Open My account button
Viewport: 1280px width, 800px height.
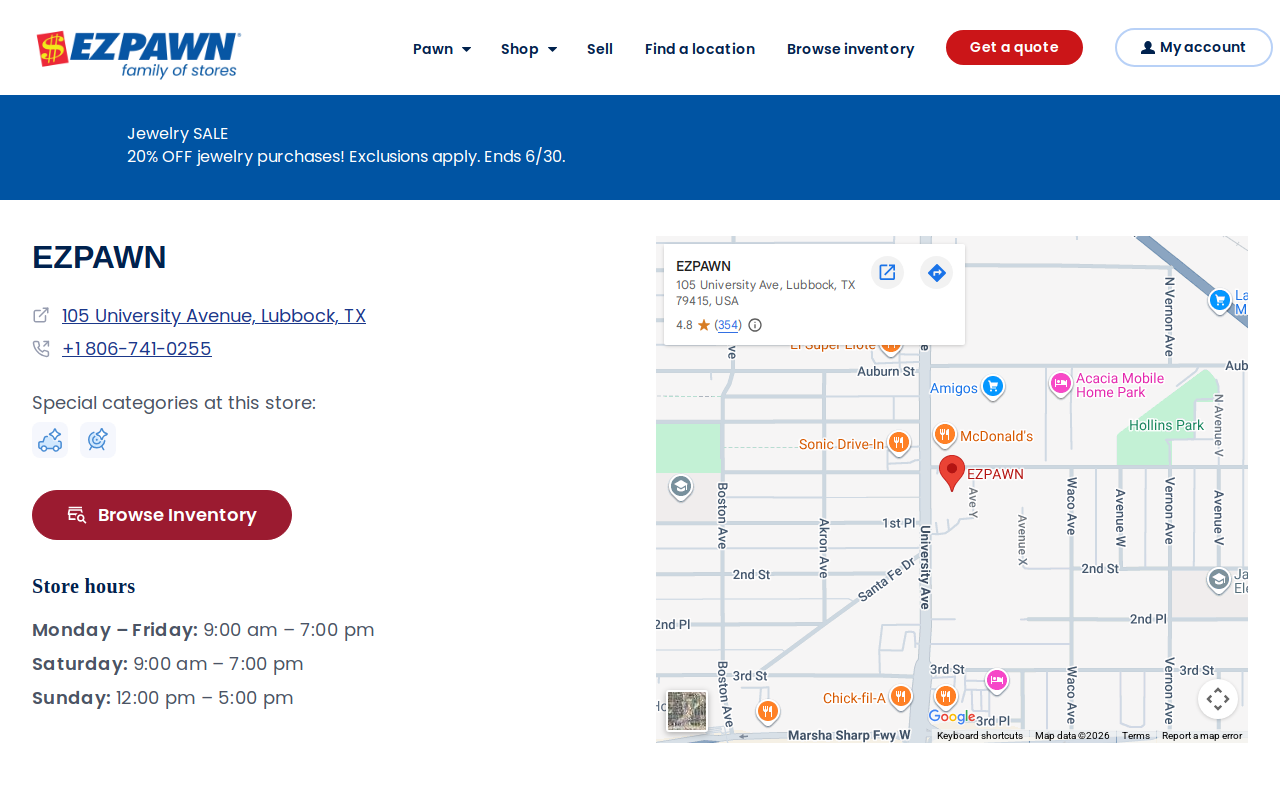(x=1193, y=47)
